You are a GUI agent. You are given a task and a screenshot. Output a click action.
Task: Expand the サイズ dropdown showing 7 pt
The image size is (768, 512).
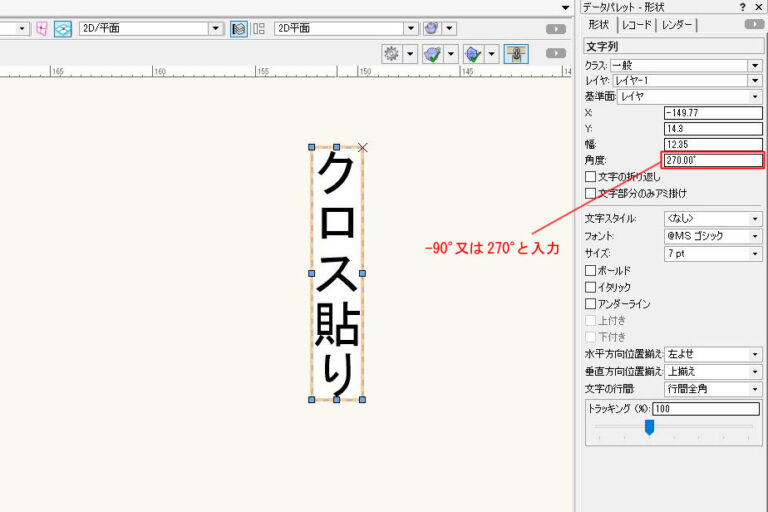tap(712, 253)
